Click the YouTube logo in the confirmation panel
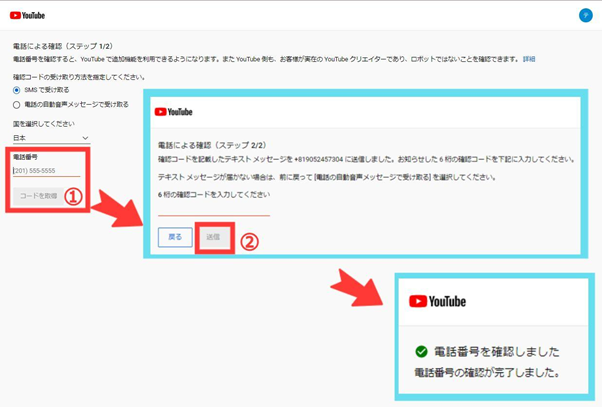602x407 pixels. 437,301
